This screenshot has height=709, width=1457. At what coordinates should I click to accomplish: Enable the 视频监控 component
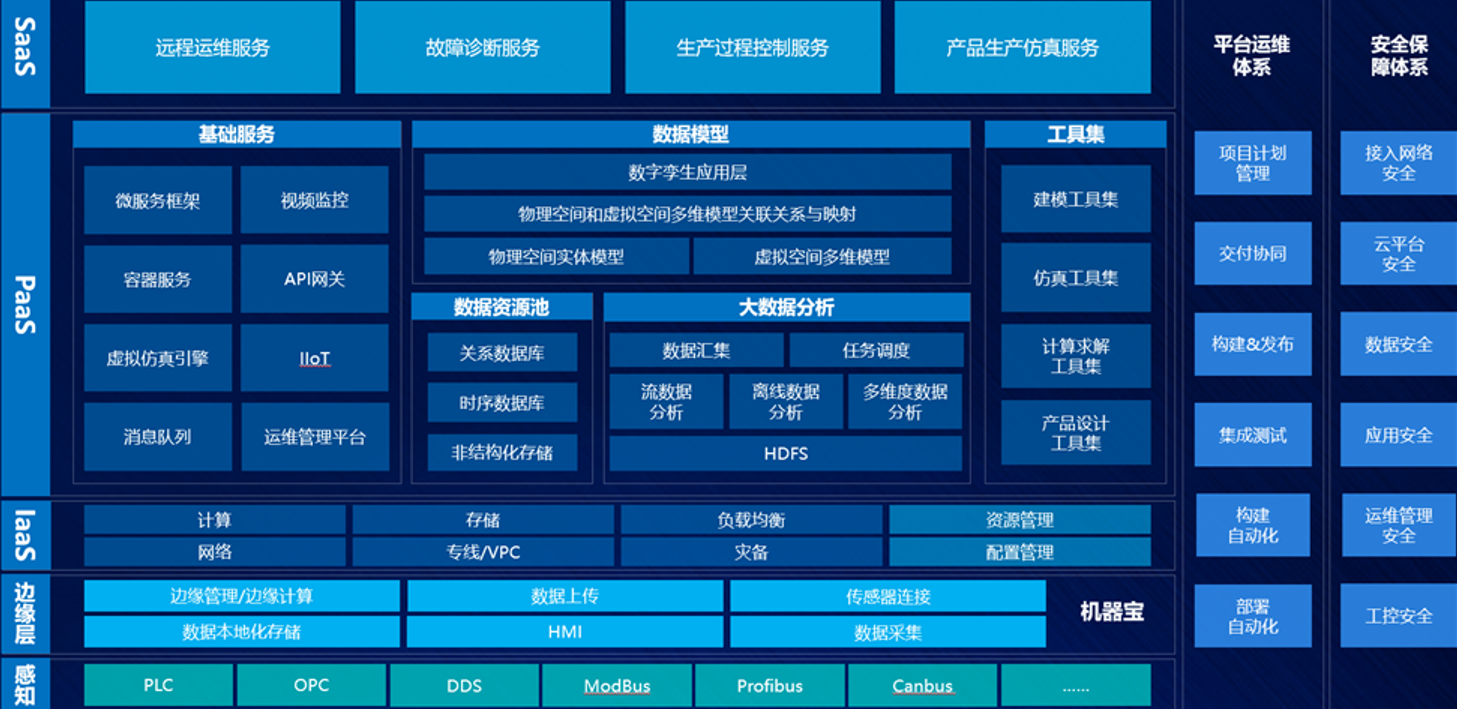pyautogui.click(x=313, y=200)
